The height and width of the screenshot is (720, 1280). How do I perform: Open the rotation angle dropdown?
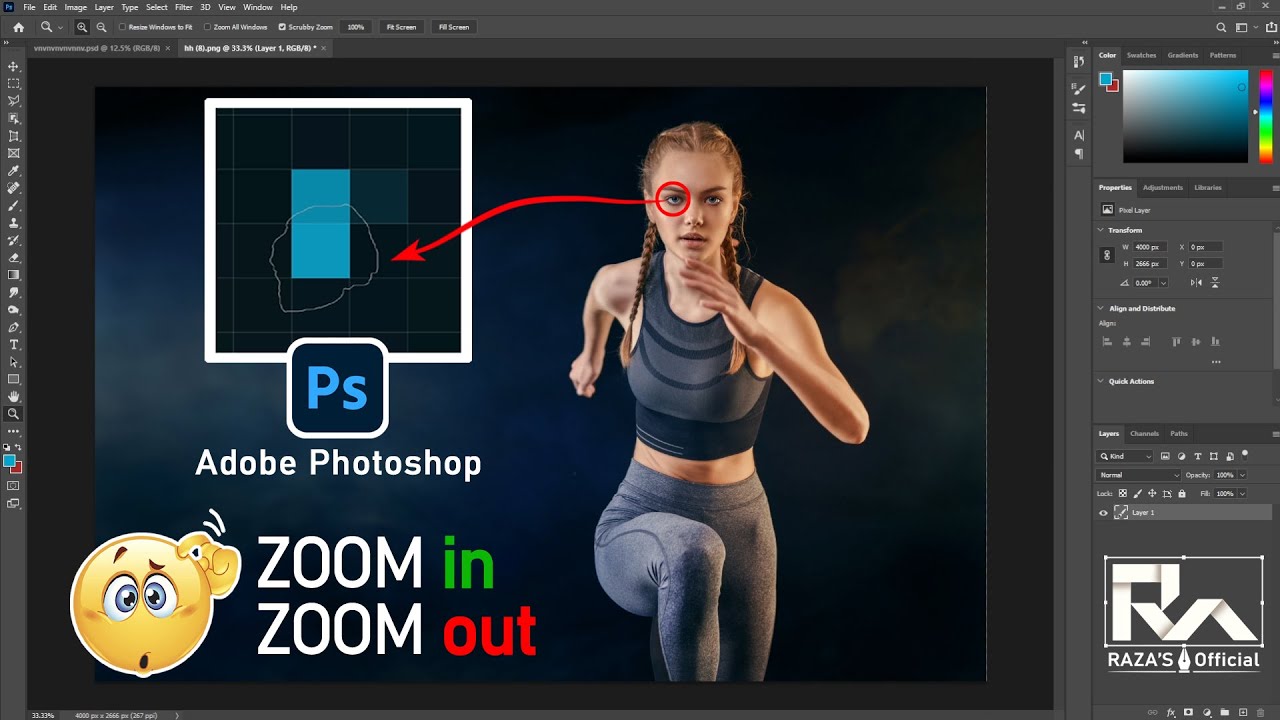click(x=1163, y=283)
